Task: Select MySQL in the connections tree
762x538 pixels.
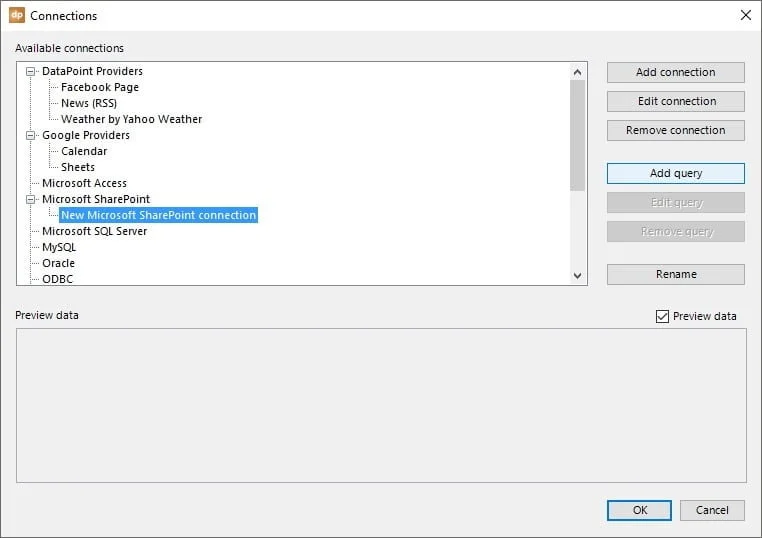Action: click(x=59, y=247)
